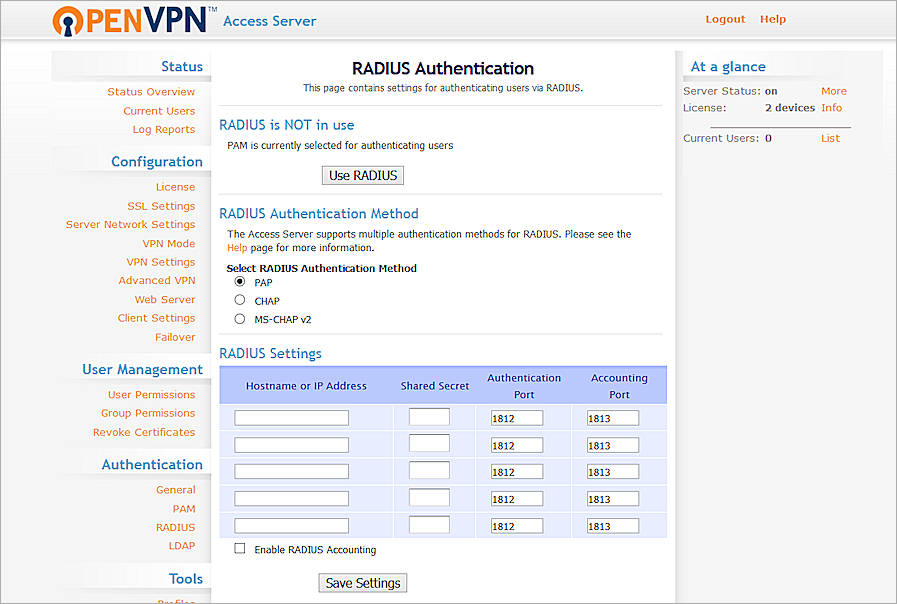The height and width of the screenshot is (604, 897).
Task: Click the first Hostname or IP Address field
Action: [291, 418]
